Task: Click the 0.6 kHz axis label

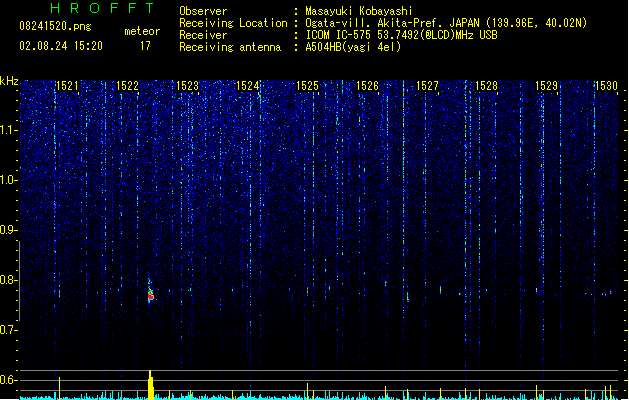Action: (8, 380)
